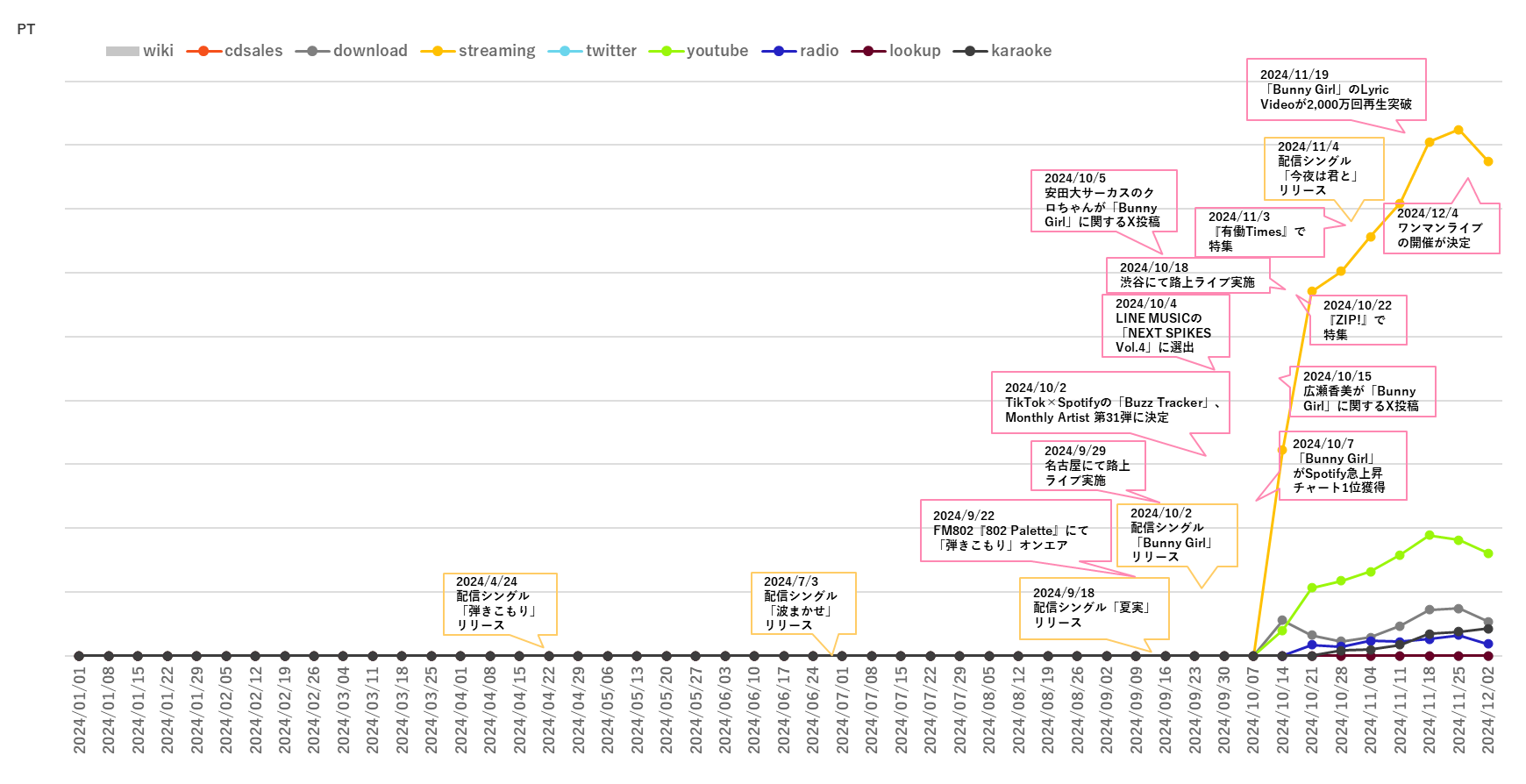
Task: Click the 2024/12/4 one-man live callout
Action: (1440, 228)
